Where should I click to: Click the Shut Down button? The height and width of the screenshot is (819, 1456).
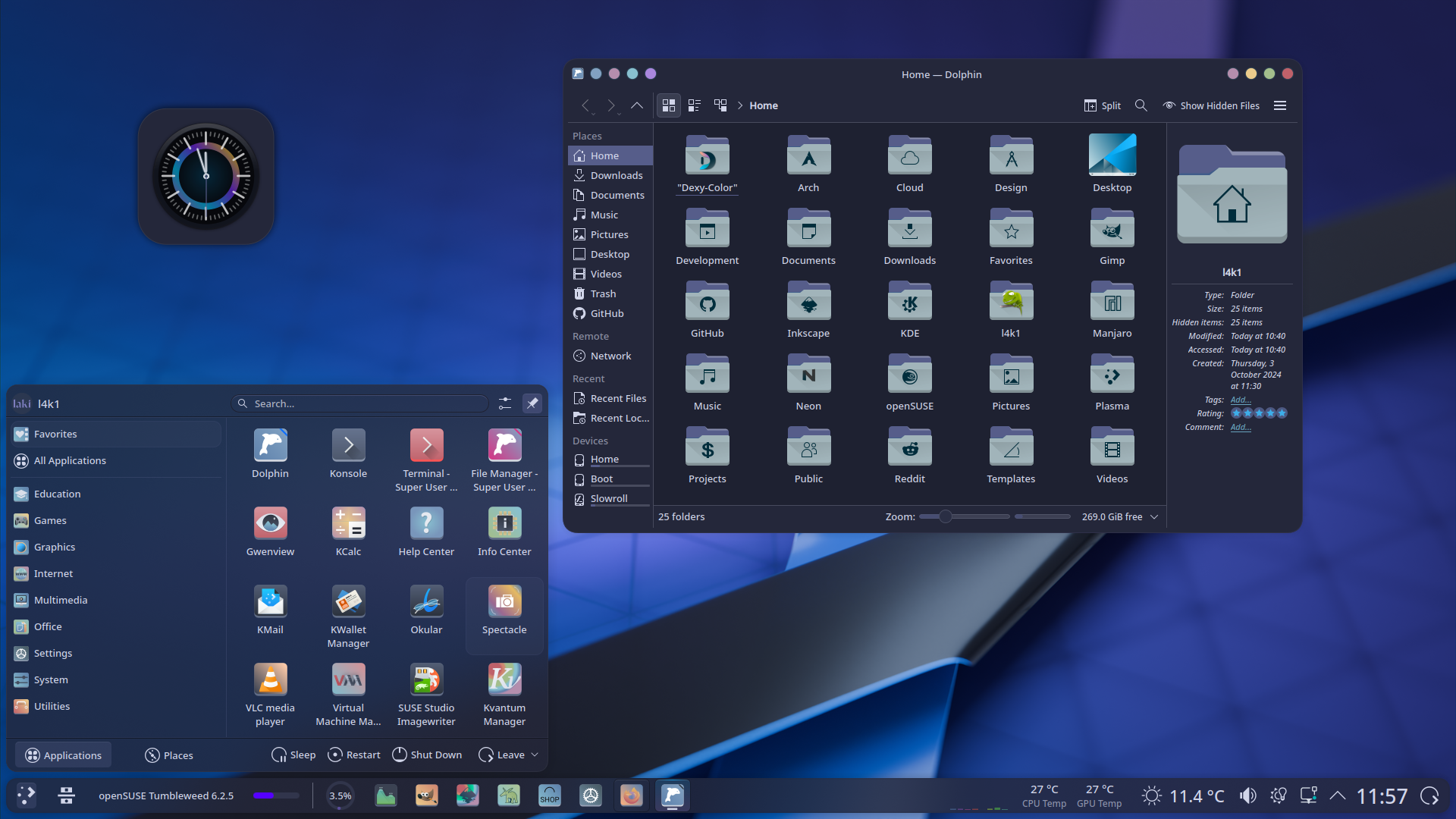[x=427, y=755]
